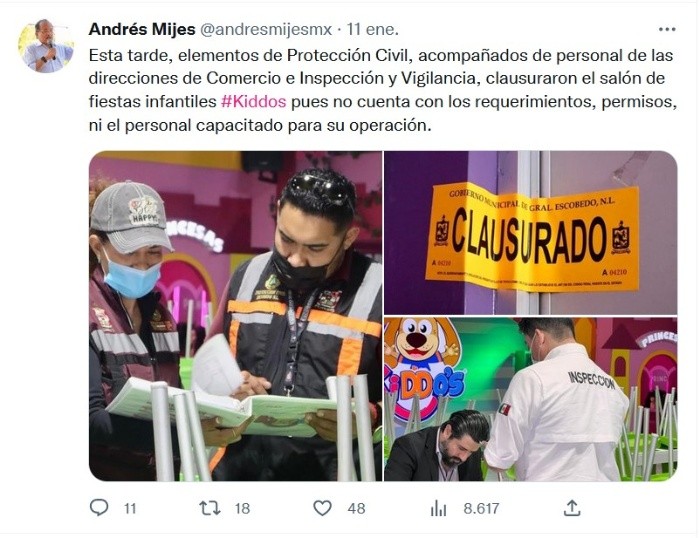This screenshot has width=700, height=538.
Task: Click the 11 replies count
Action: coord(130,509)
